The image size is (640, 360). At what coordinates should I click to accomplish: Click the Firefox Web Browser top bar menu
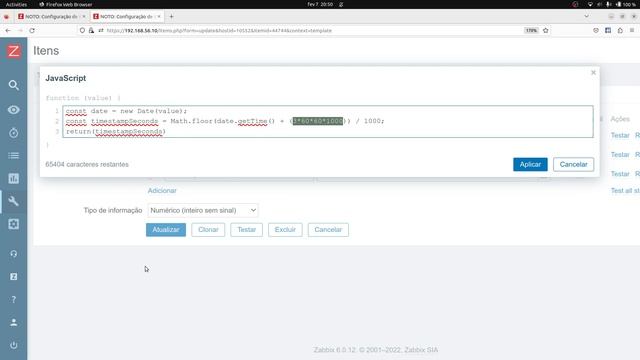click(x=65, y=4)
